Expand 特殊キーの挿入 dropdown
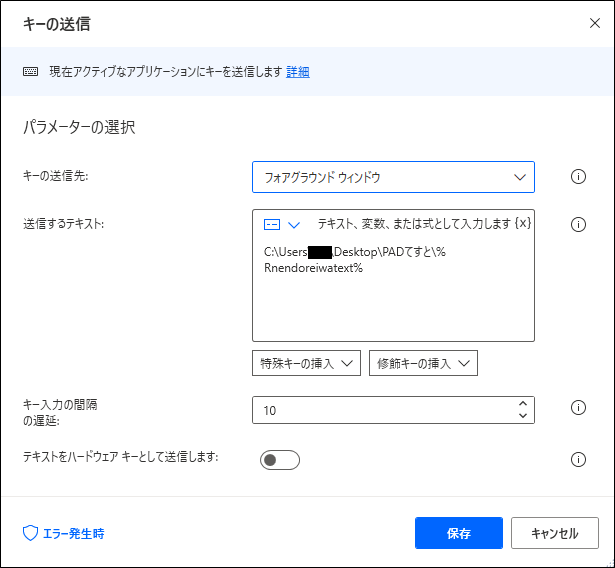The image size is (615, 568). click(x=306, y=363)
